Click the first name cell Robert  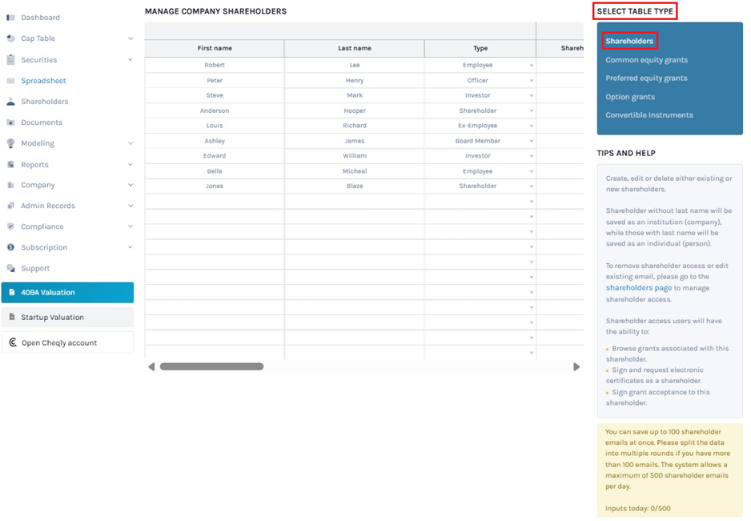[x=215, y=65]
